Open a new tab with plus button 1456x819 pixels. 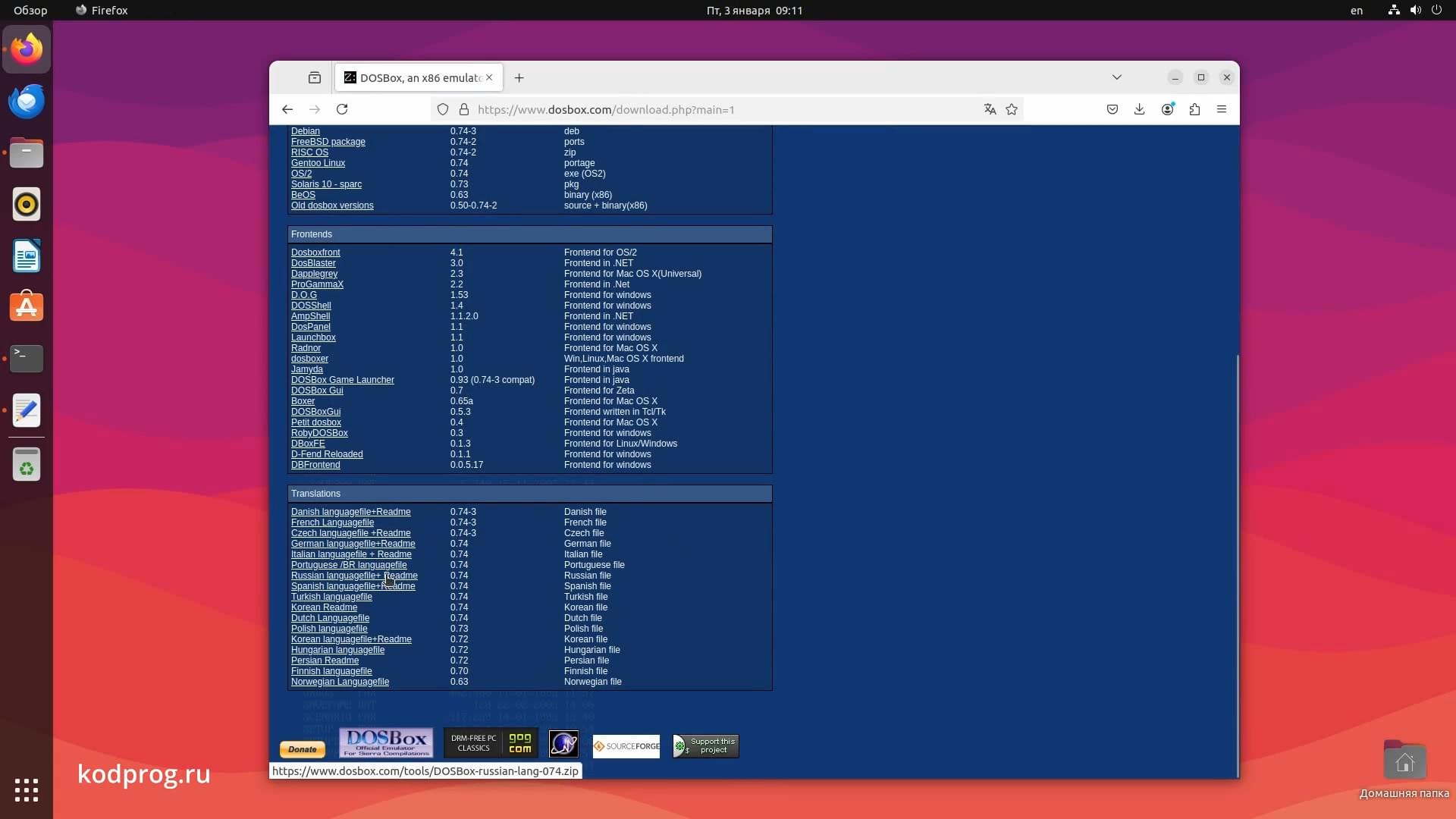pyautogui.click(x=519, y=77)
